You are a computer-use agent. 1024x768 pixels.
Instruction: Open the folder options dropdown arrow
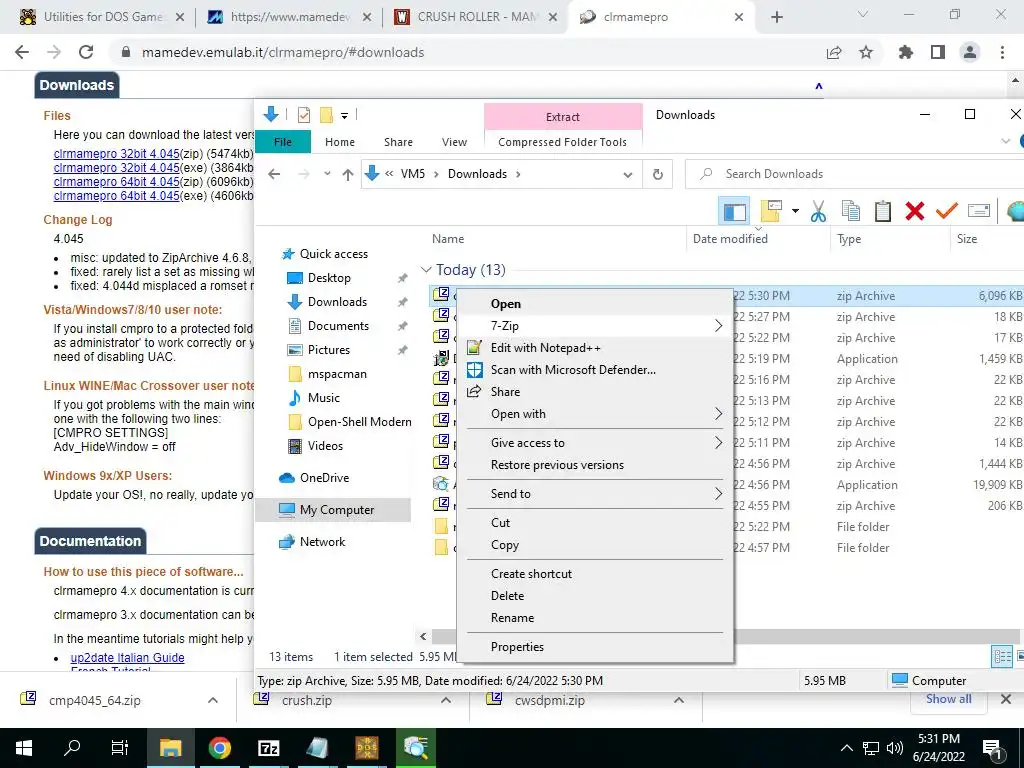795,210
